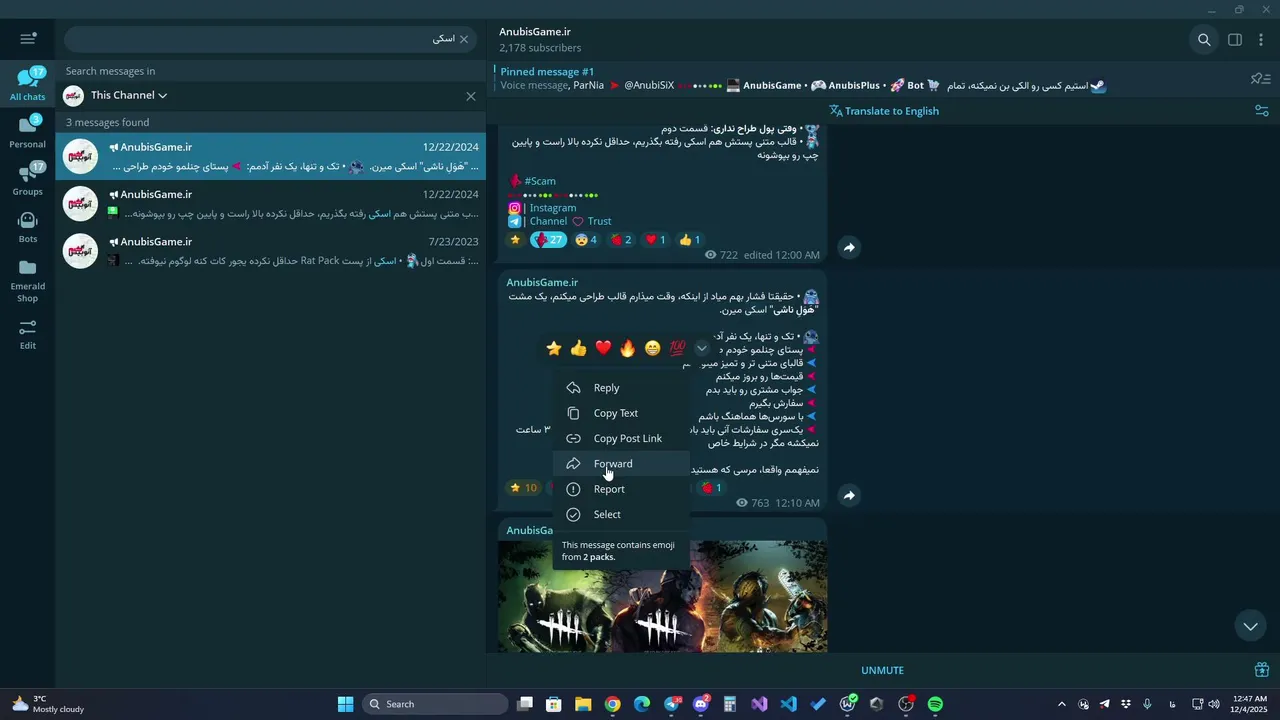The image size is (1280, 720).
Task: React with the fire emoji in the popup bar
Action: pos(628,348)
